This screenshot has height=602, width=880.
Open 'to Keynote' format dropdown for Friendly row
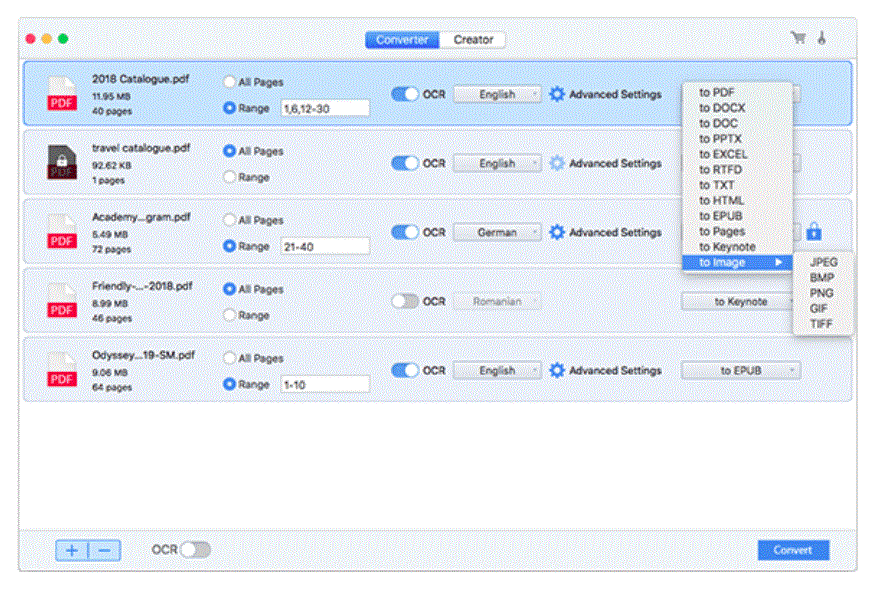tap(737, 301)
